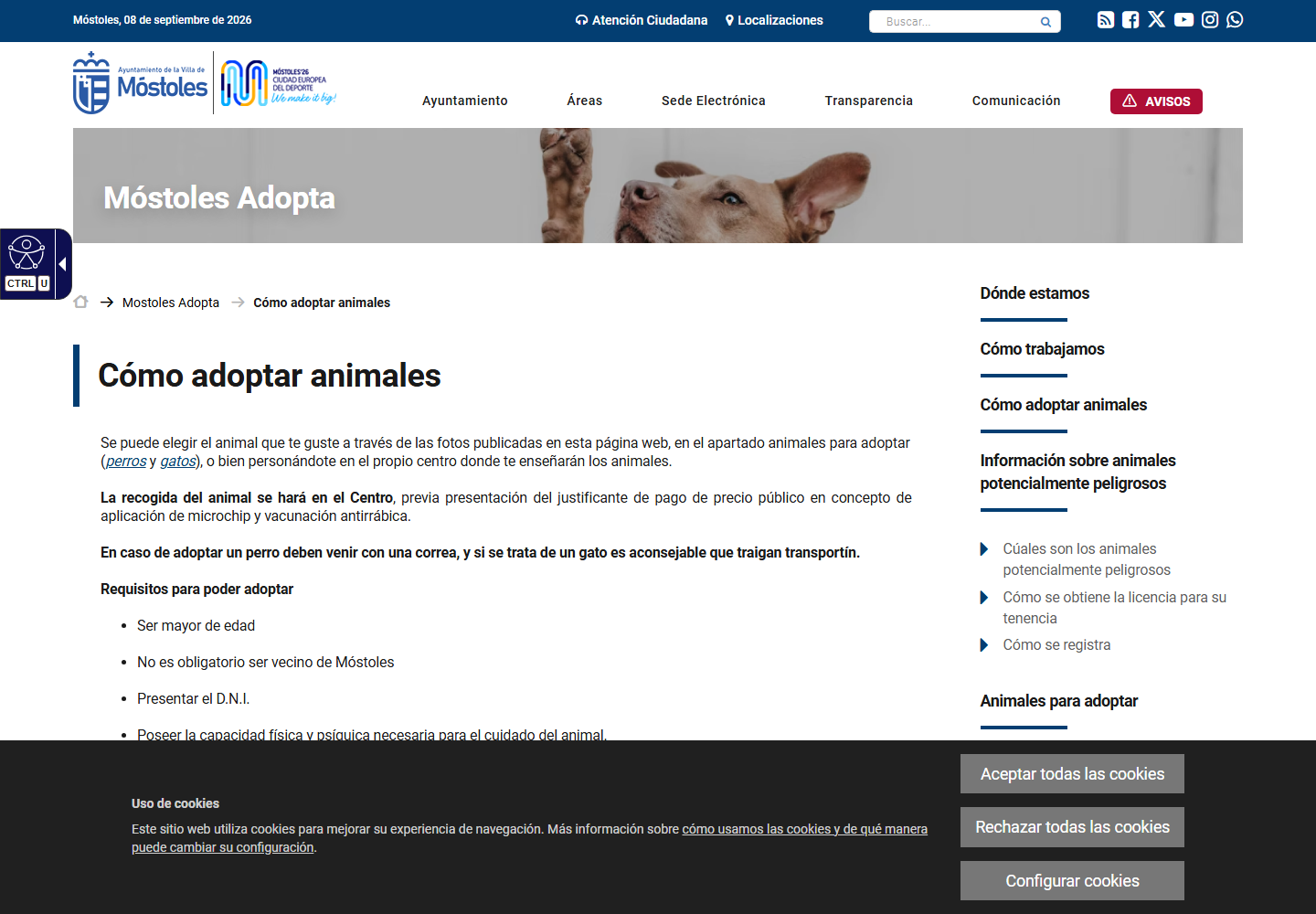Open Cúales son los animales potencialmente peligrosos
Screen dimensions: 1316x914
[1087, 559]
